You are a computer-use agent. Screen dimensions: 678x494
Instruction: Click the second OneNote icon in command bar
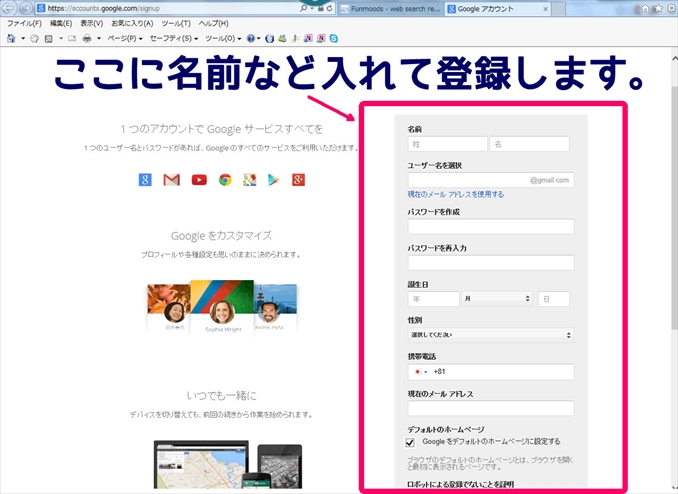point(321,38)
